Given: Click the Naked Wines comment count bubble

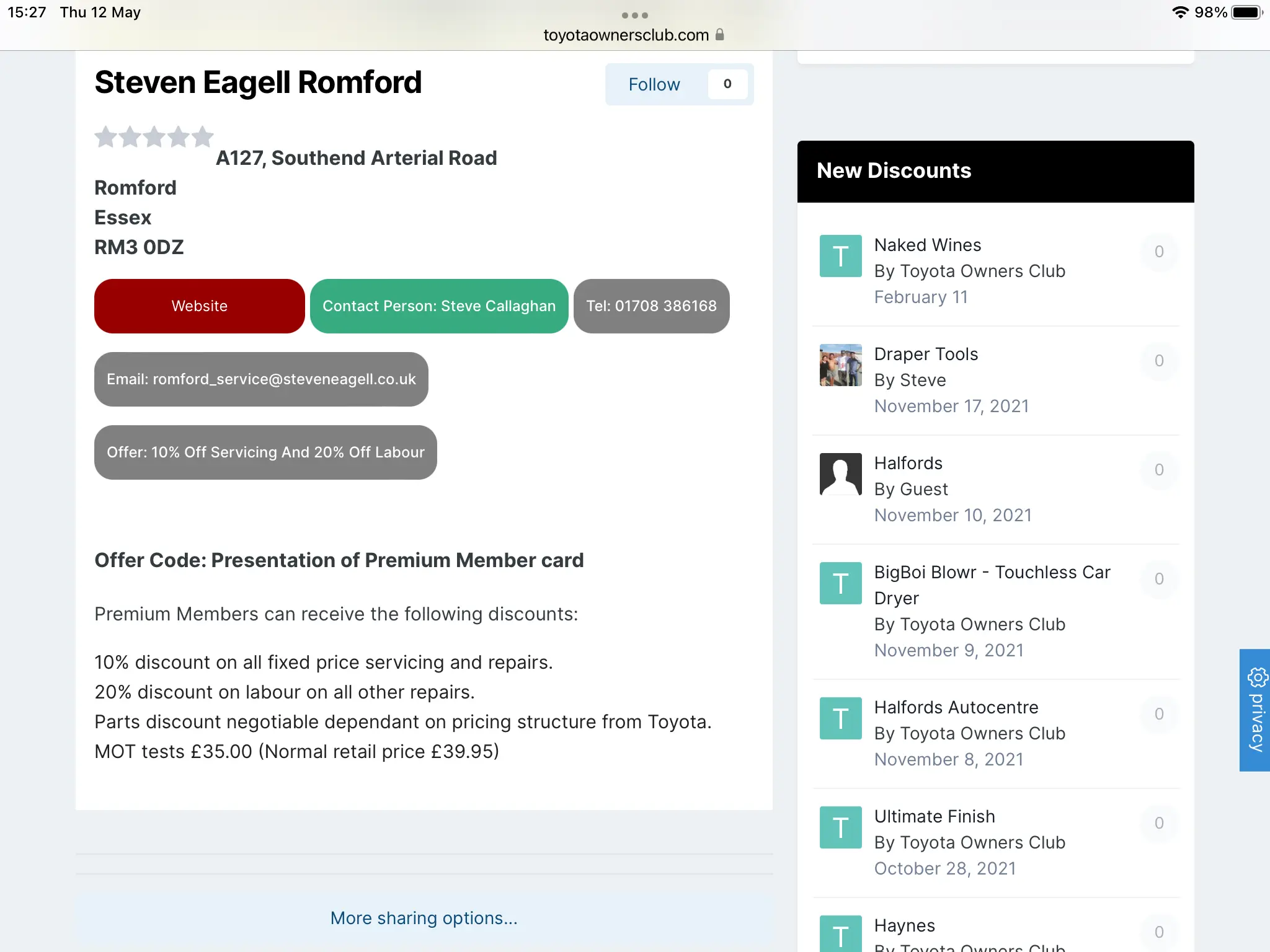Looking at the screenshot, I should click(x=1158, y=252).
